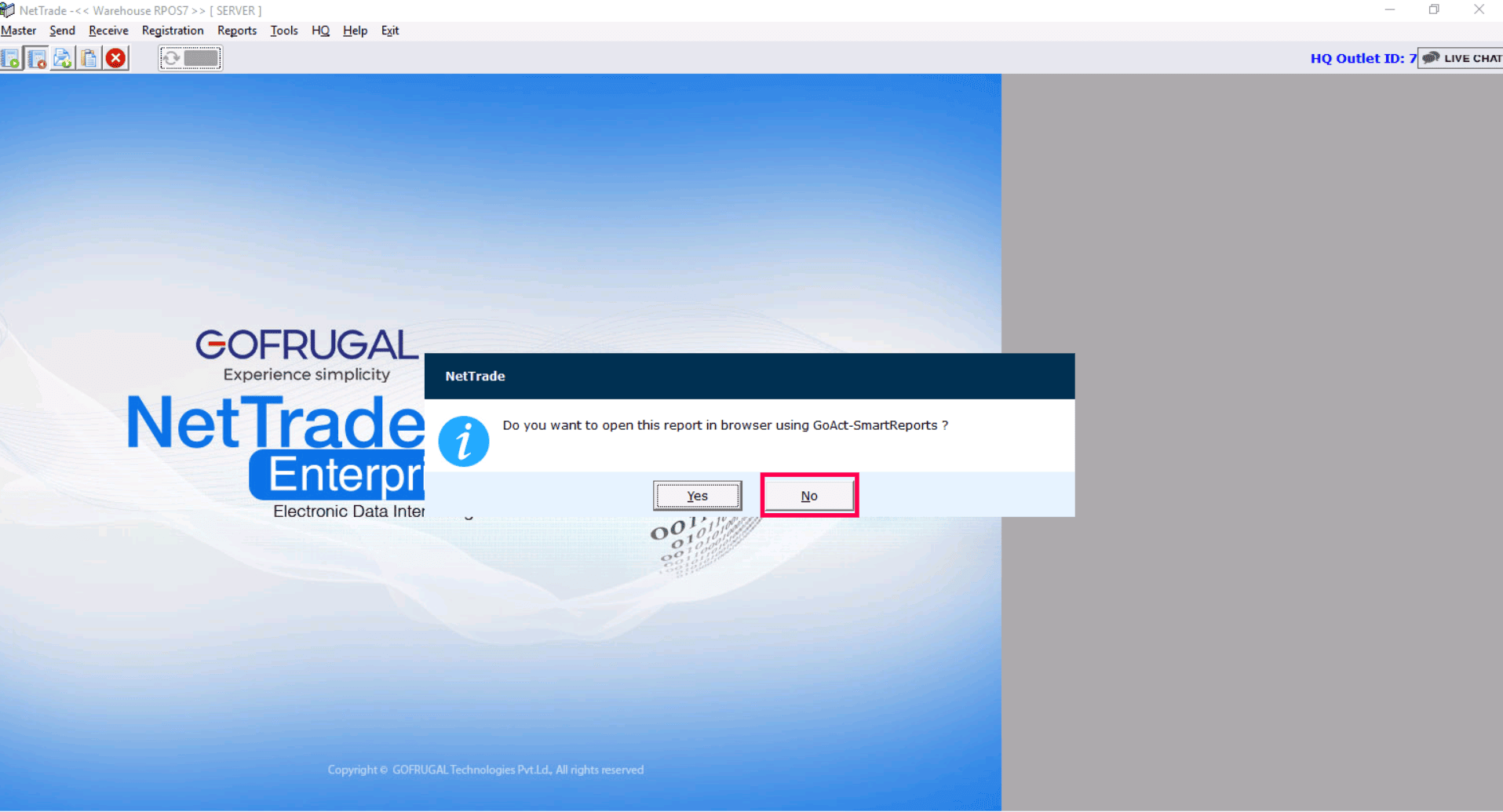Image resolution: width=1503 pixels, height=812 pixels.
Task: Close the NetTrade window
Action: point(1479,10)
